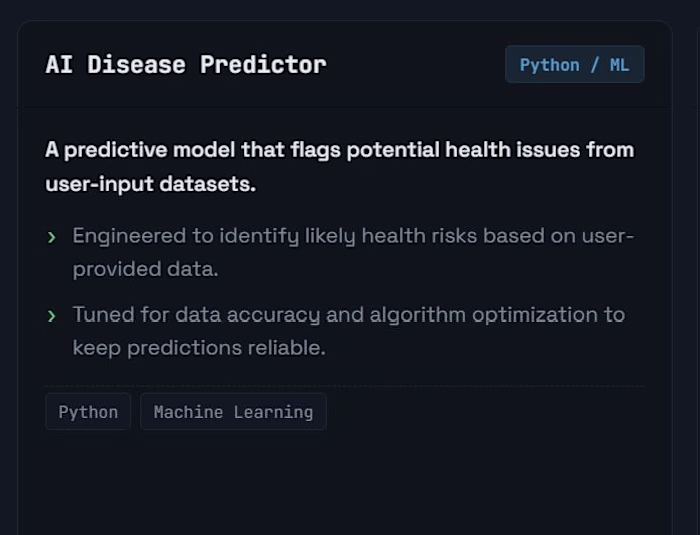Image resolution: width=700 pixels, height=535 pixels.
Task: Click the provided data line
Action: (x=146, y=269)
